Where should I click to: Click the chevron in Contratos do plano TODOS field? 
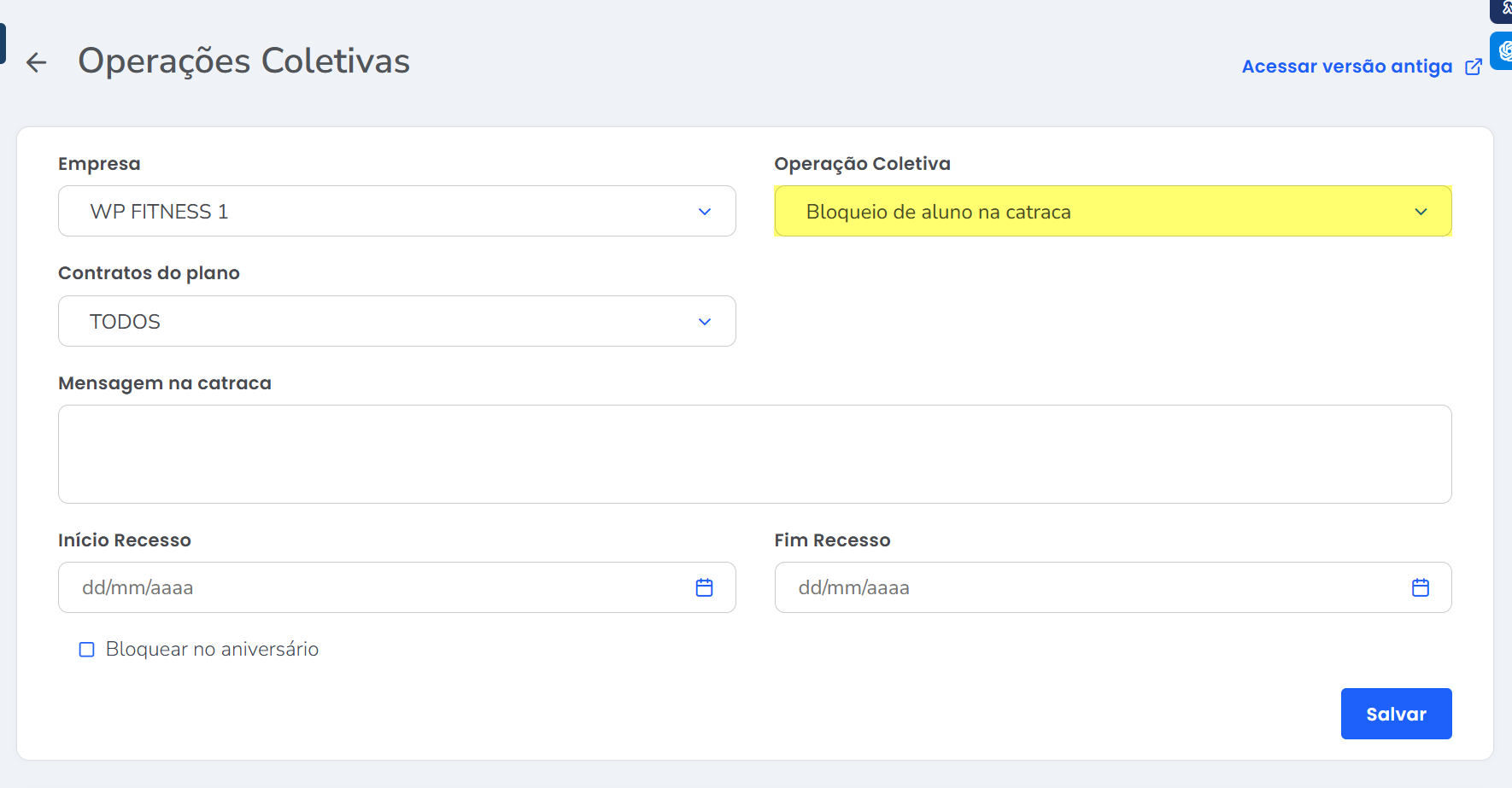tap(704, 322)
